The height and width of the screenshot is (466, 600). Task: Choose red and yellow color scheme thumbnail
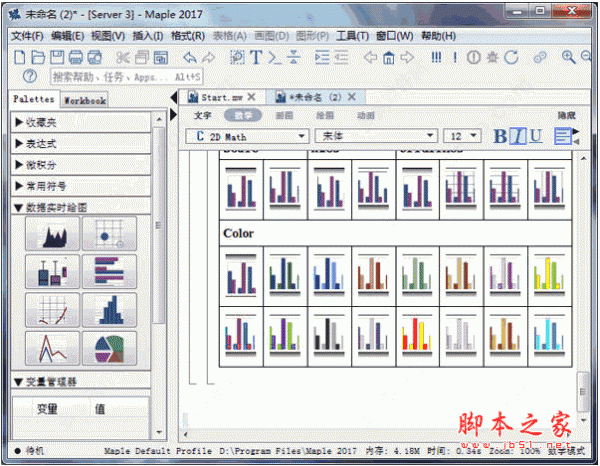pyautogui.click(x=417, y=336)
